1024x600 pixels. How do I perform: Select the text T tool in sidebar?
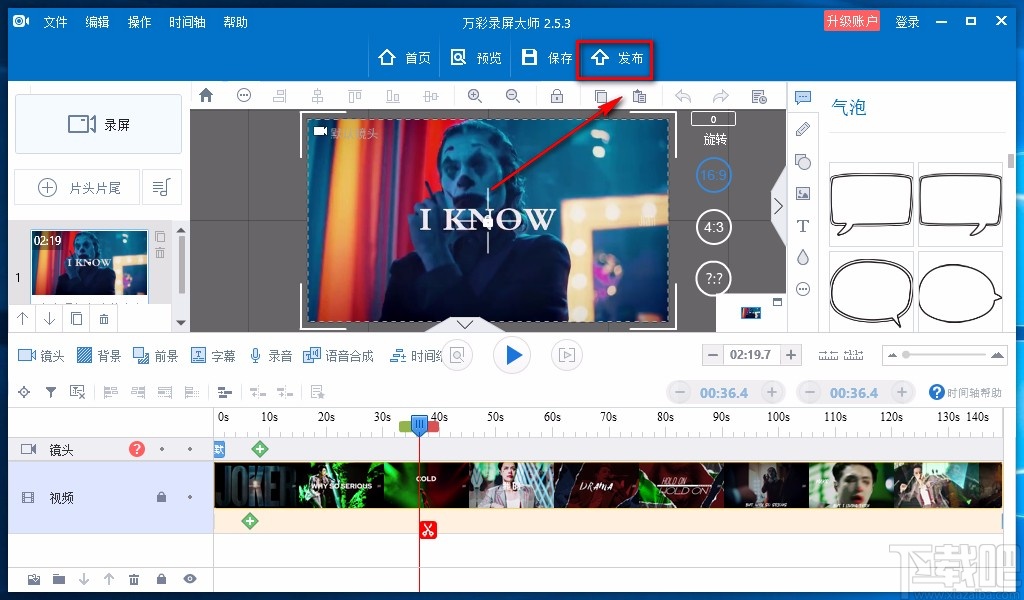(x=803, y=226)
